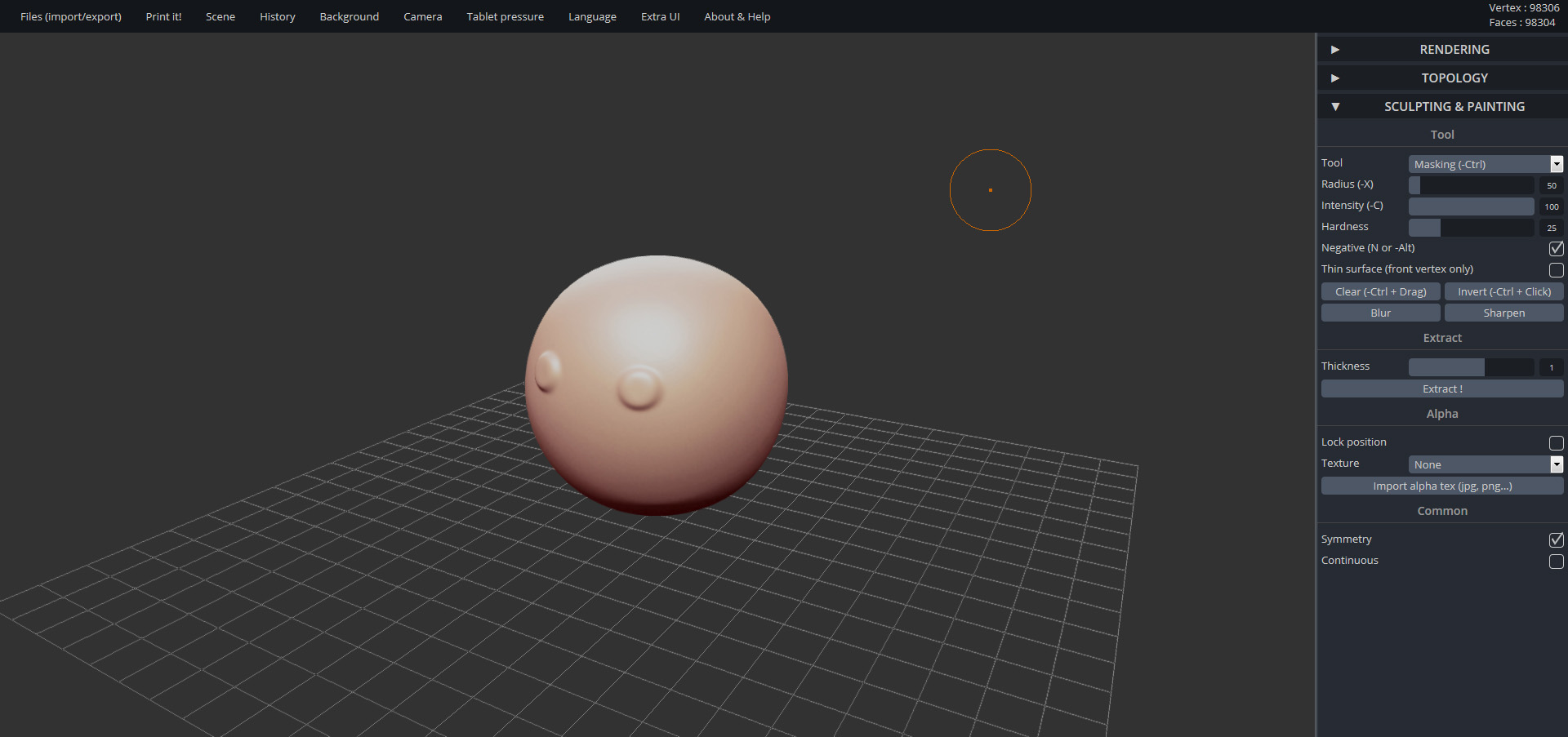This screenshot has width=1568, height=737.
Task: Open the Files (import/export) menu
Action: [71, 16]
